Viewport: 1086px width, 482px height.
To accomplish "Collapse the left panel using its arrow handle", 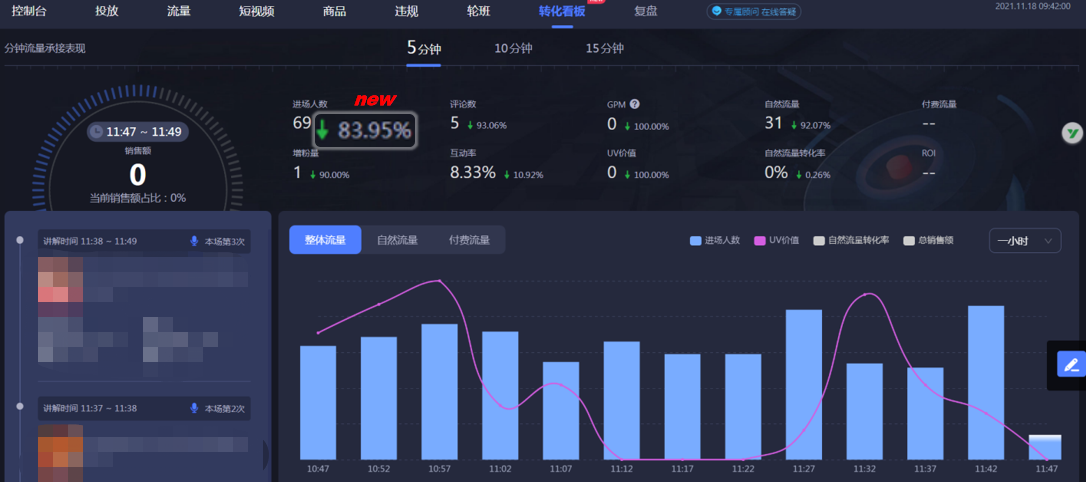I will point(266,455).
